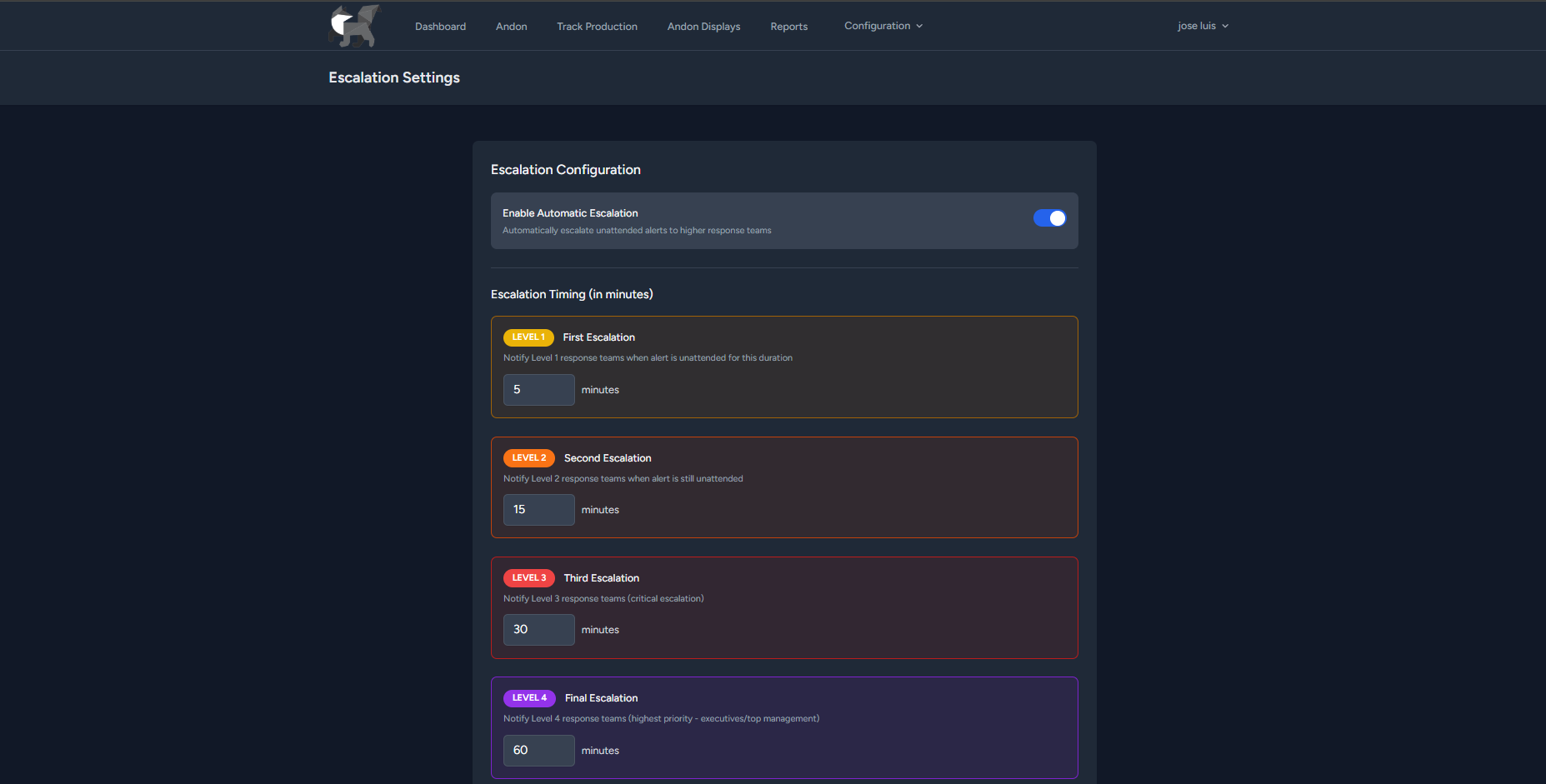This screenshot has width=1546, height=784.
Task: Click the fox logo icon
Action: pos(354,26)
